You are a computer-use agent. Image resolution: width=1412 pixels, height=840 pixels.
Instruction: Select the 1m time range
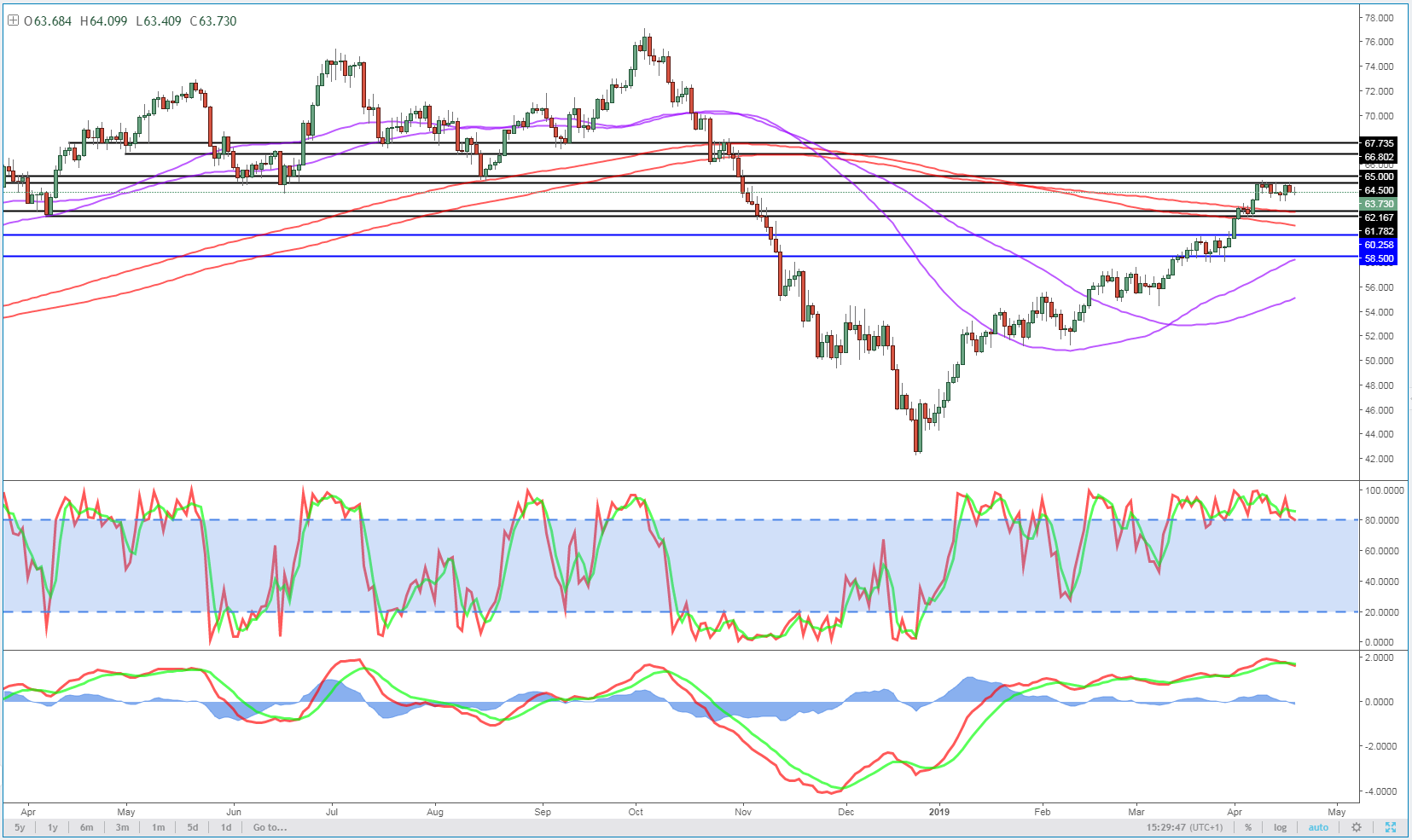click(159, 827)
